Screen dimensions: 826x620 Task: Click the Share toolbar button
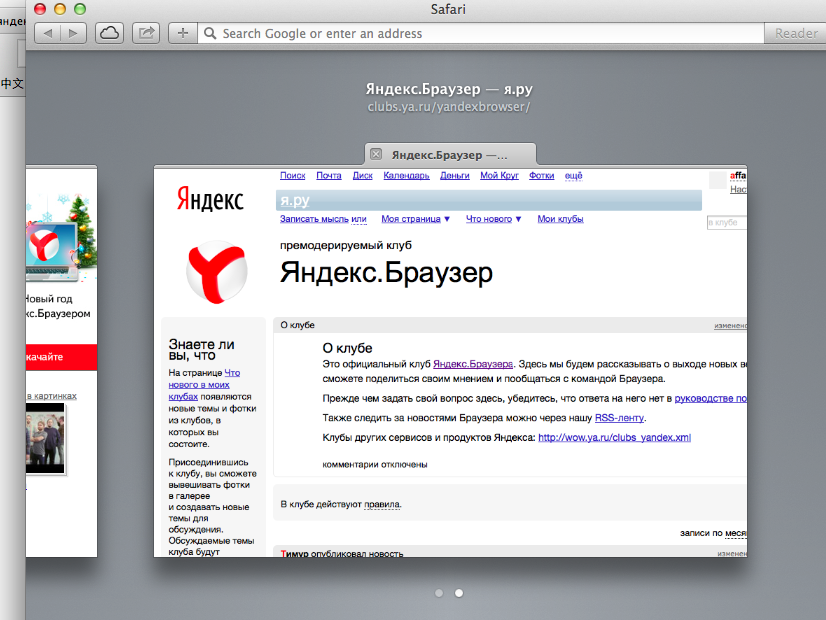click(146, 33)
